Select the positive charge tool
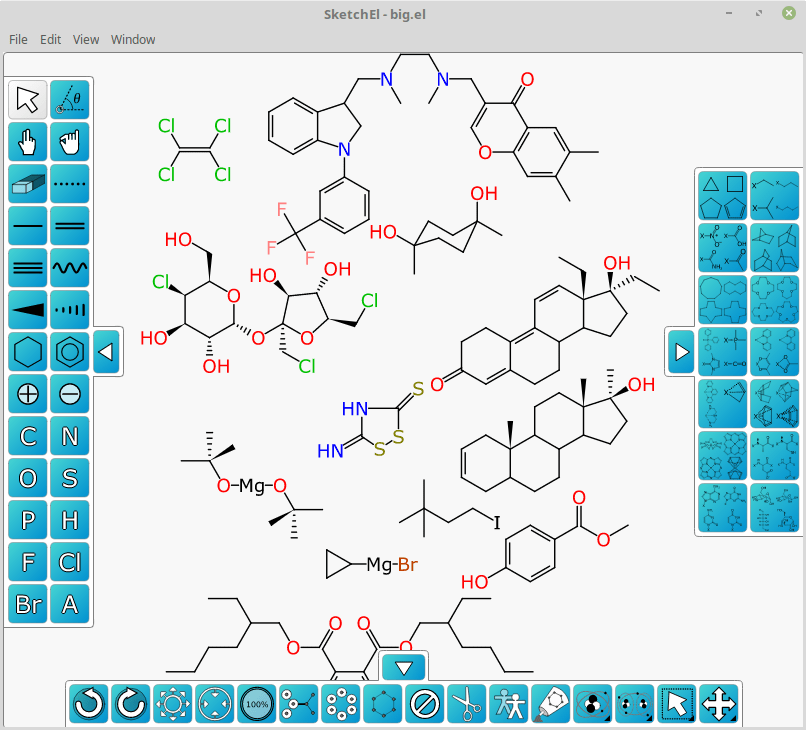 click(x=28, y=394)
